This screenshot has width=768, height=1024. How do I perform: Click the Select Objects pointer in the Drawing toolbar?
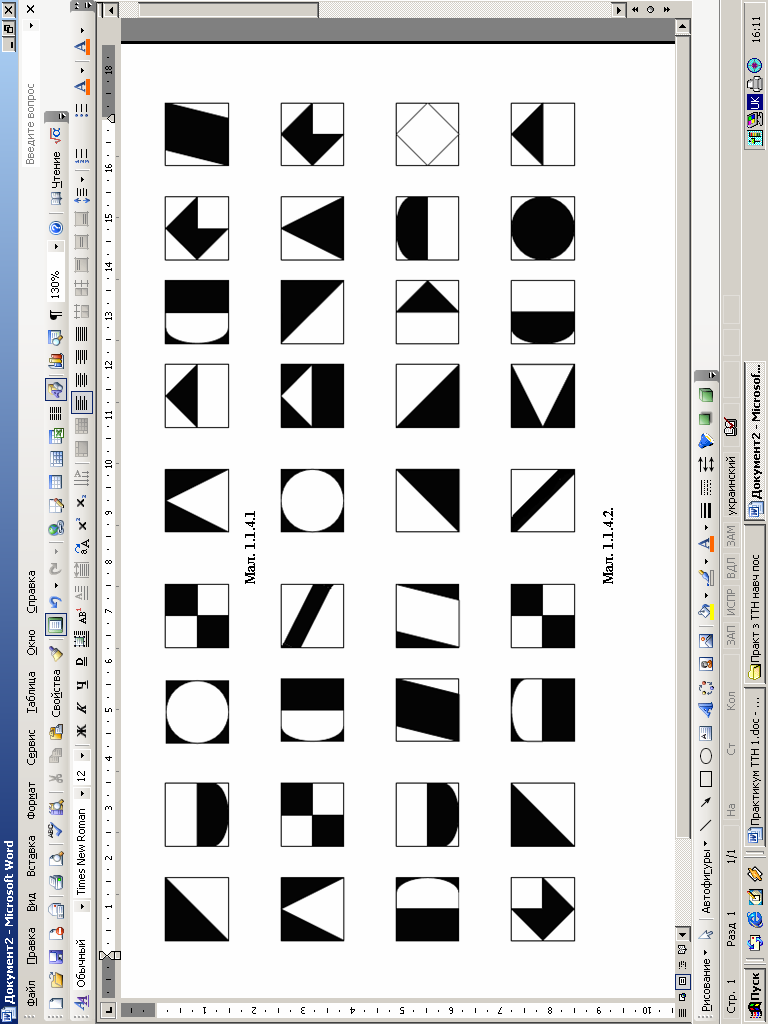[706, 935]
